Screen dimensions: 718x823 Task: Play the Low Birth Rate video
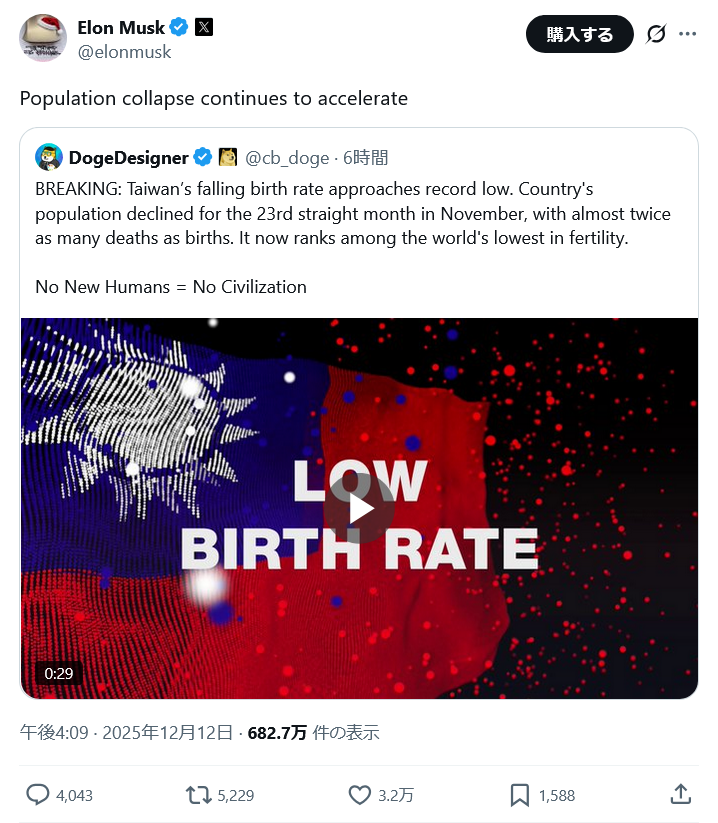pyautogui.click(x=359, y=508)
